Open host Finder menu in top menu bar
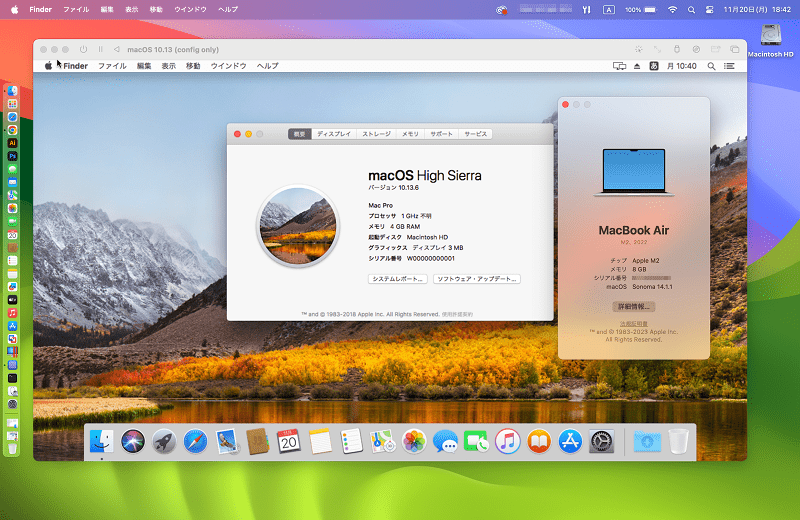 [40, 9]
